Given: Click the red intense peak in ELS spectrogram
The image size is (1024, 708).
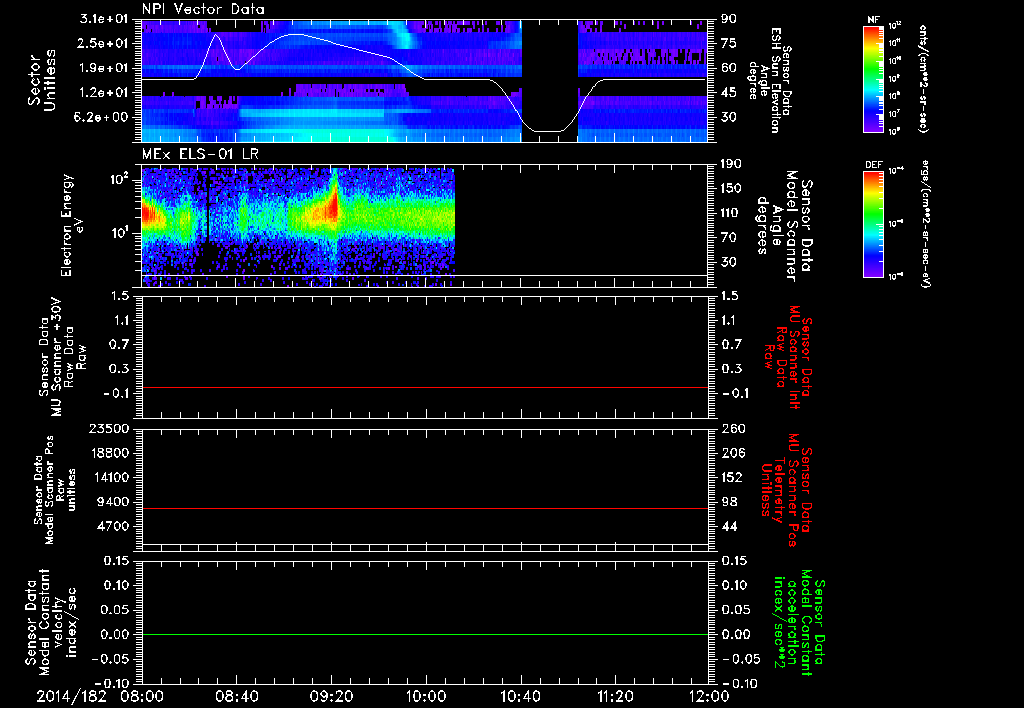Looking at the screenshot, I should 334,206.
